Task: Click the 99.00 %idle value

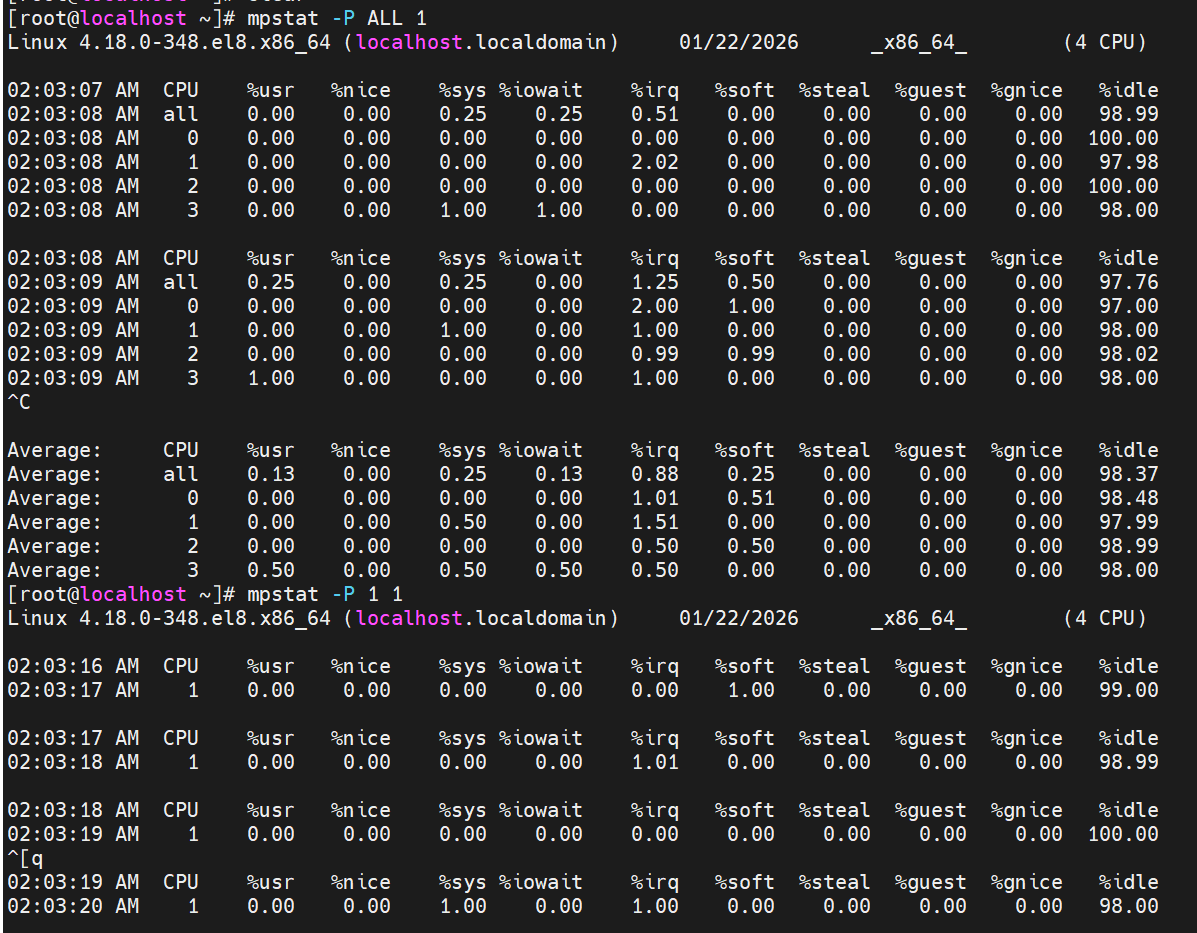Action: click(1128, 690)
